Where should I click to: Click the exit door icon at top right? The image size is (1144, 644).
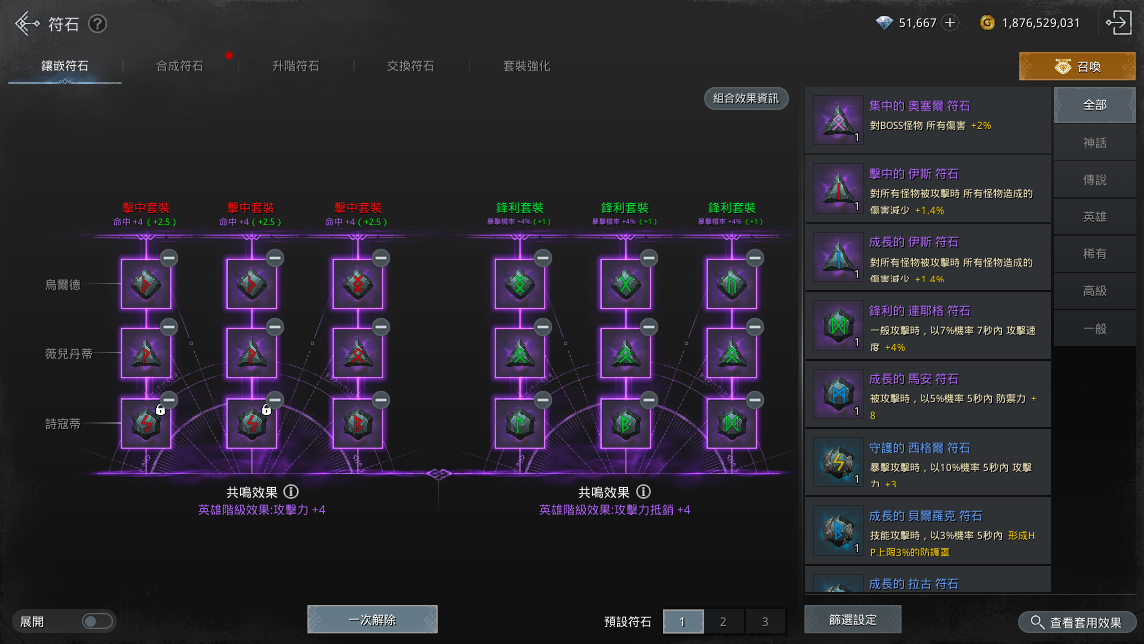(1117, 23)
